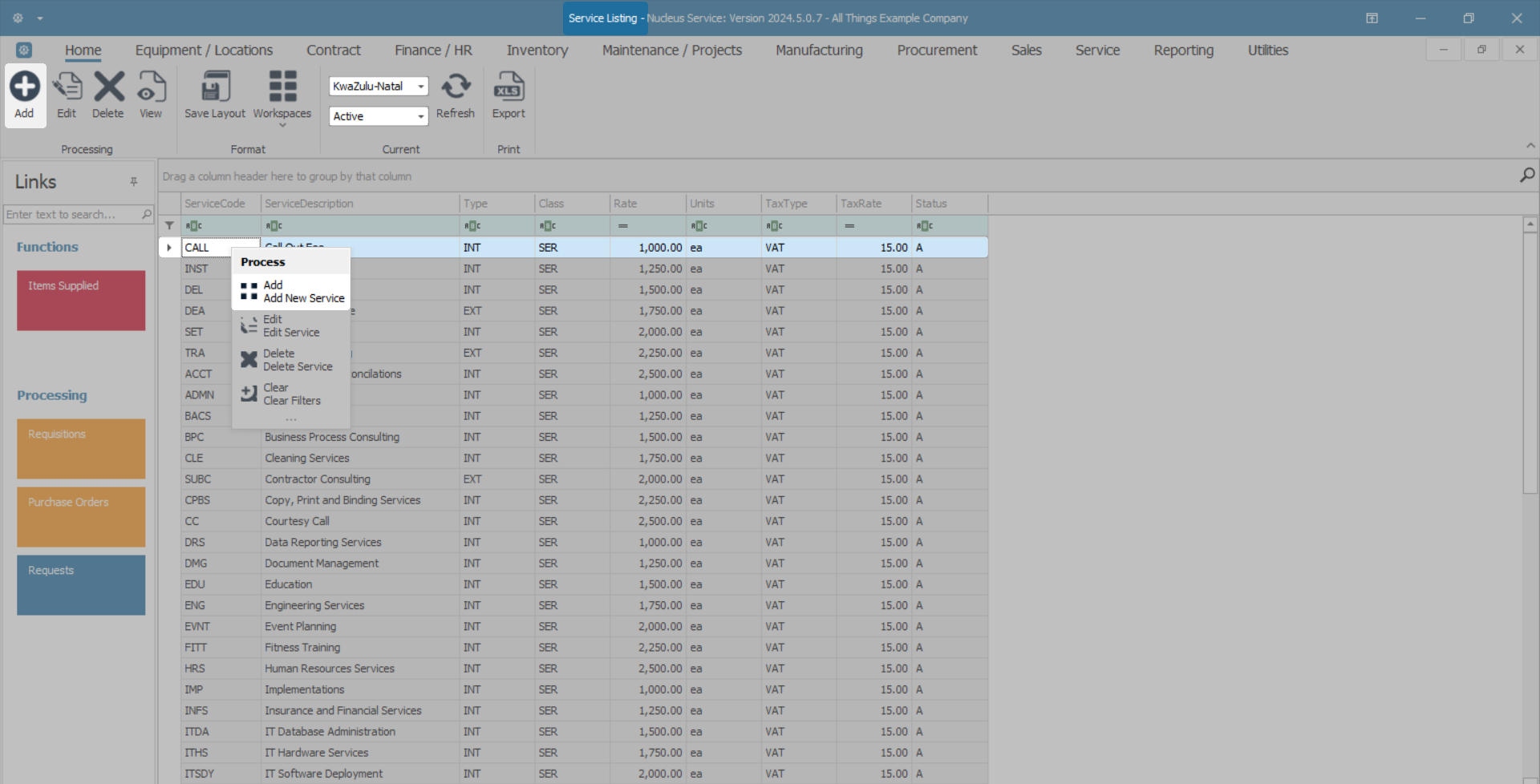Click the Add service ribbon icon
Viewport: 1540px width, 784px height.
coord(24,87)
